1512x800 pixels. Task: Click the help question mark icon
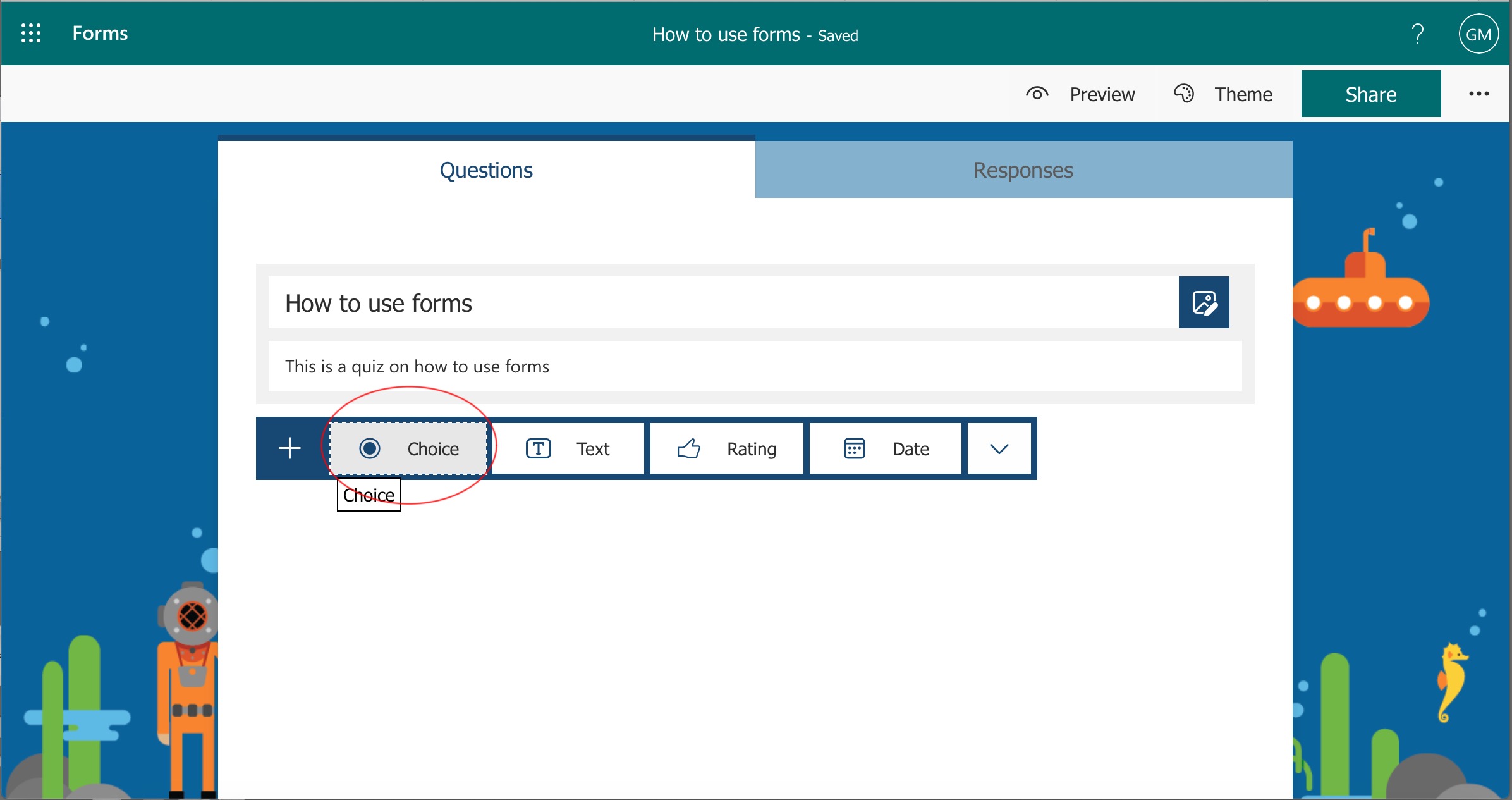[1418, 34]
